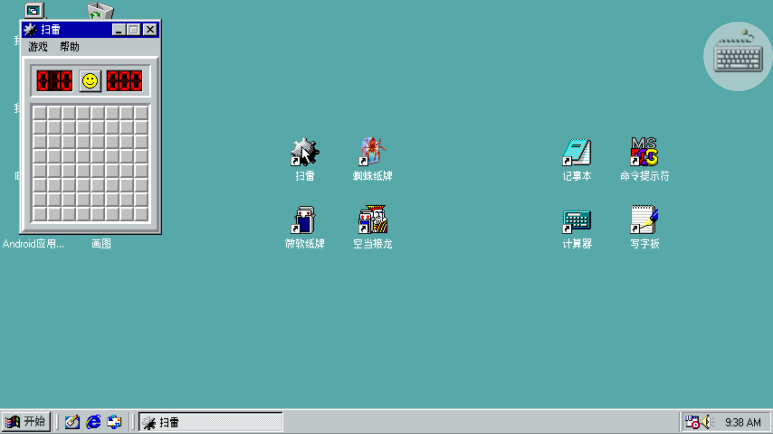Viewport: 773px width, 434px height.
Task: Open the 扫雷 desktop shortcut icon
Action: point(304,153)
